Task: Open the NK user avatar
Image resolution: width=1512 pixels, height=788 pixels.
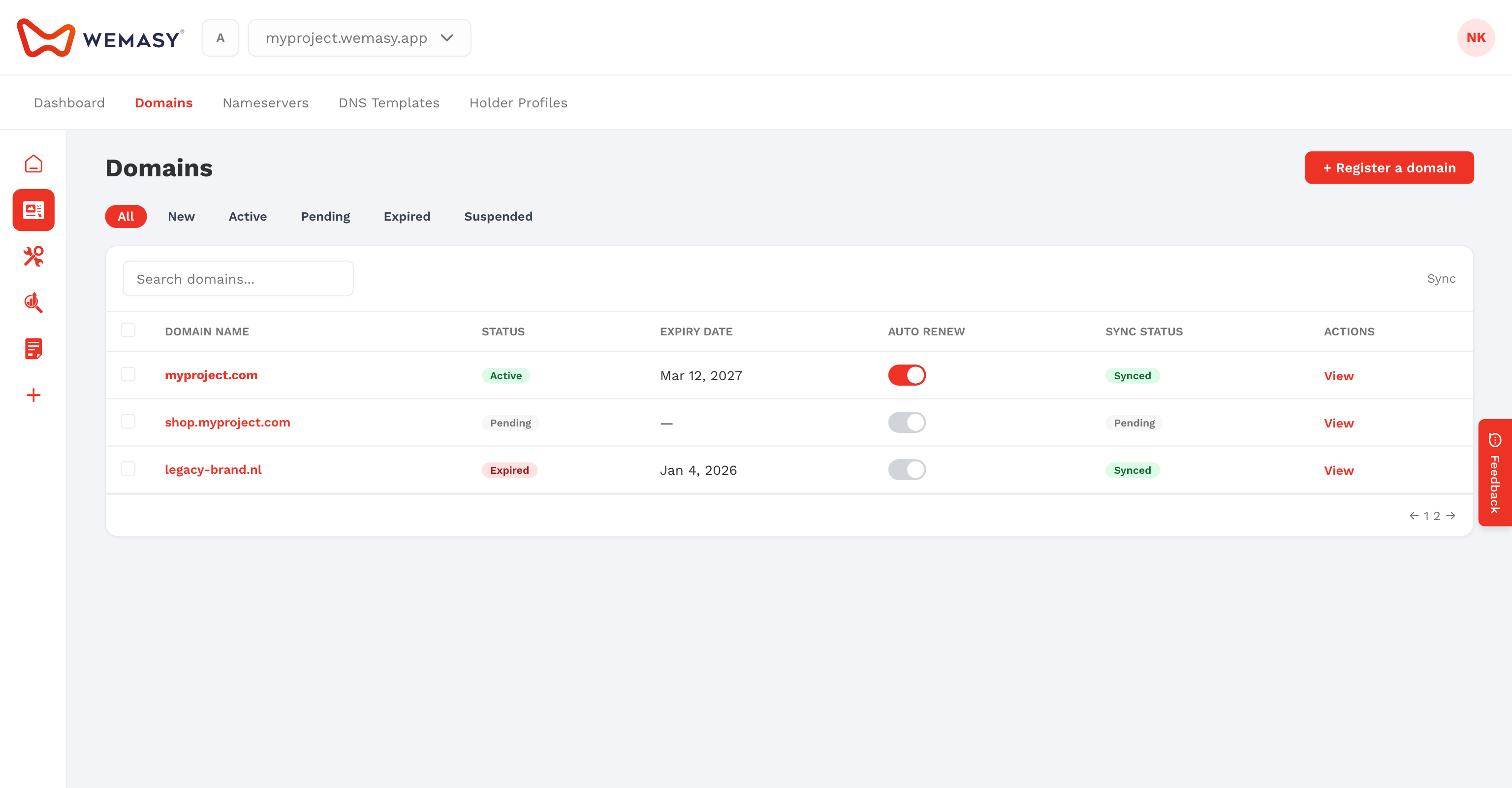Action: click(1476, 37)
